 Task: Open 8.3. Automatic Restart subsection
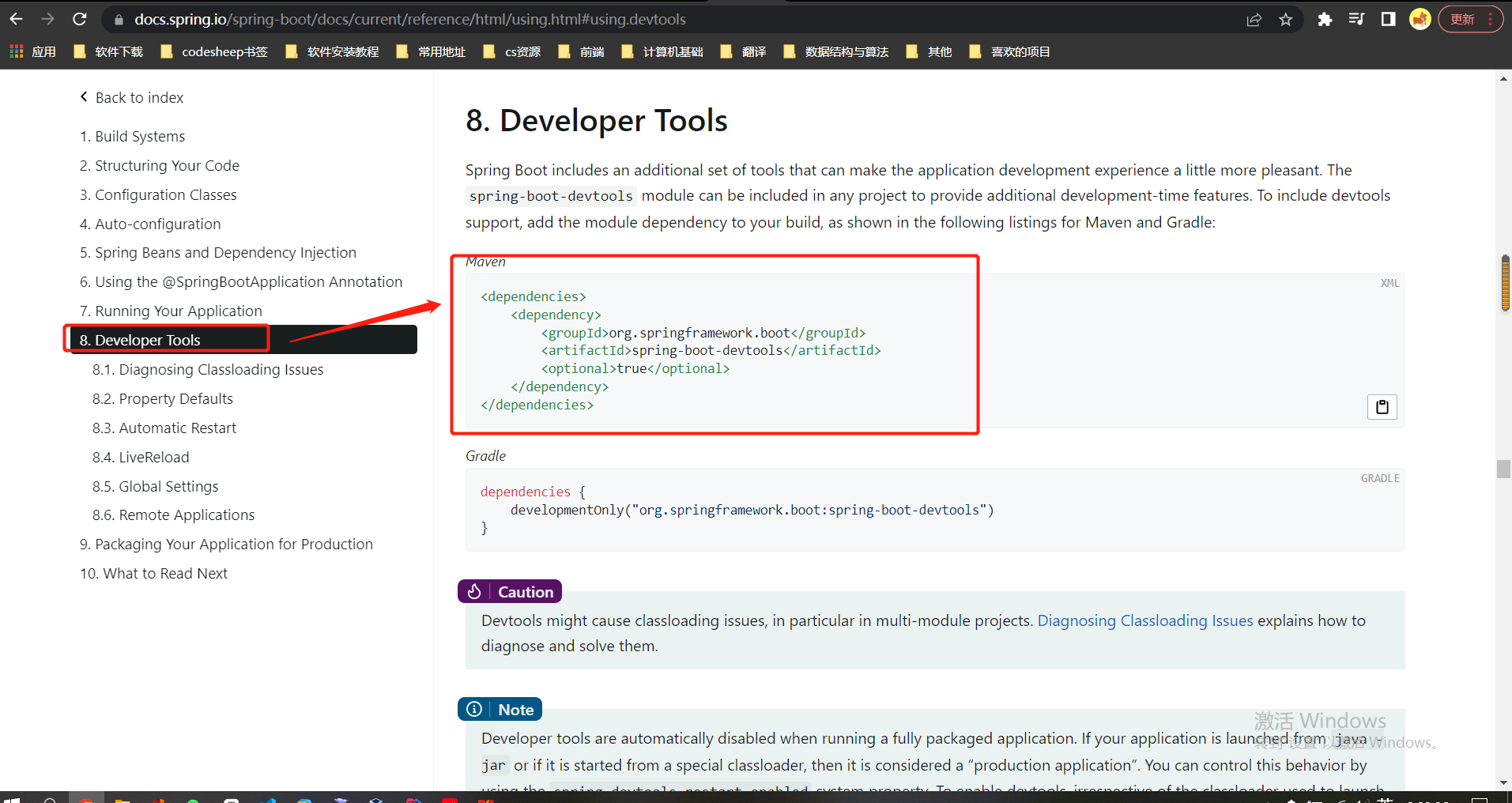(x=164, y=428)
